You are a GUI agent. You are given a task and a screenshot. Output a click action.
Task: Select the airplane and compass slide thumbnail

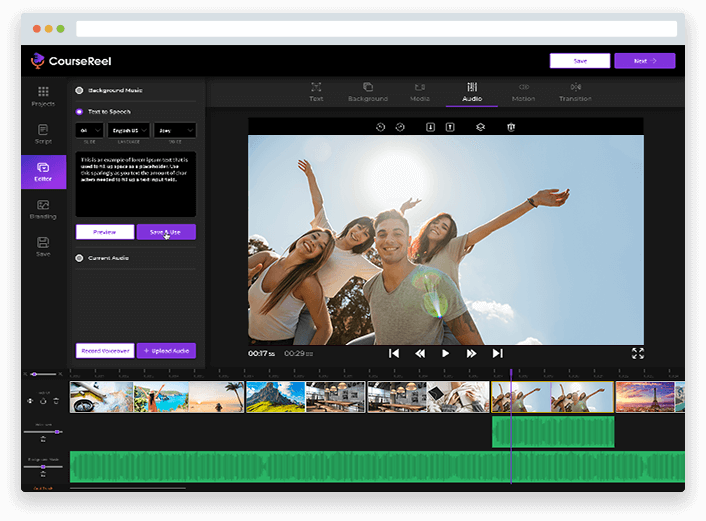pyautogui.click(x=101, y=397)
